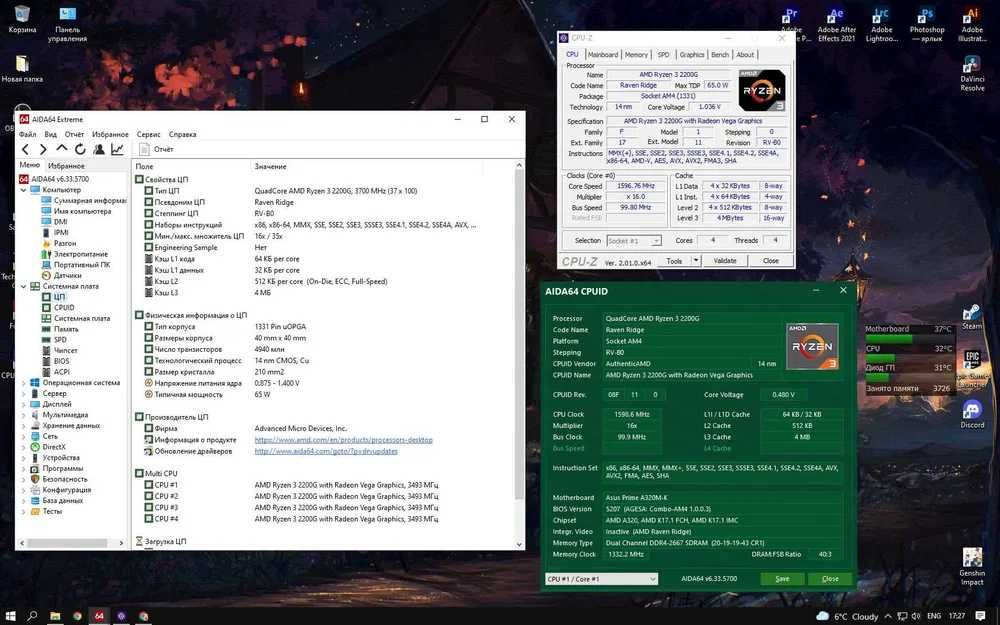
Task: Go back with AIDA64 toolbar back arrow
Action: click(x=25, y=149)
